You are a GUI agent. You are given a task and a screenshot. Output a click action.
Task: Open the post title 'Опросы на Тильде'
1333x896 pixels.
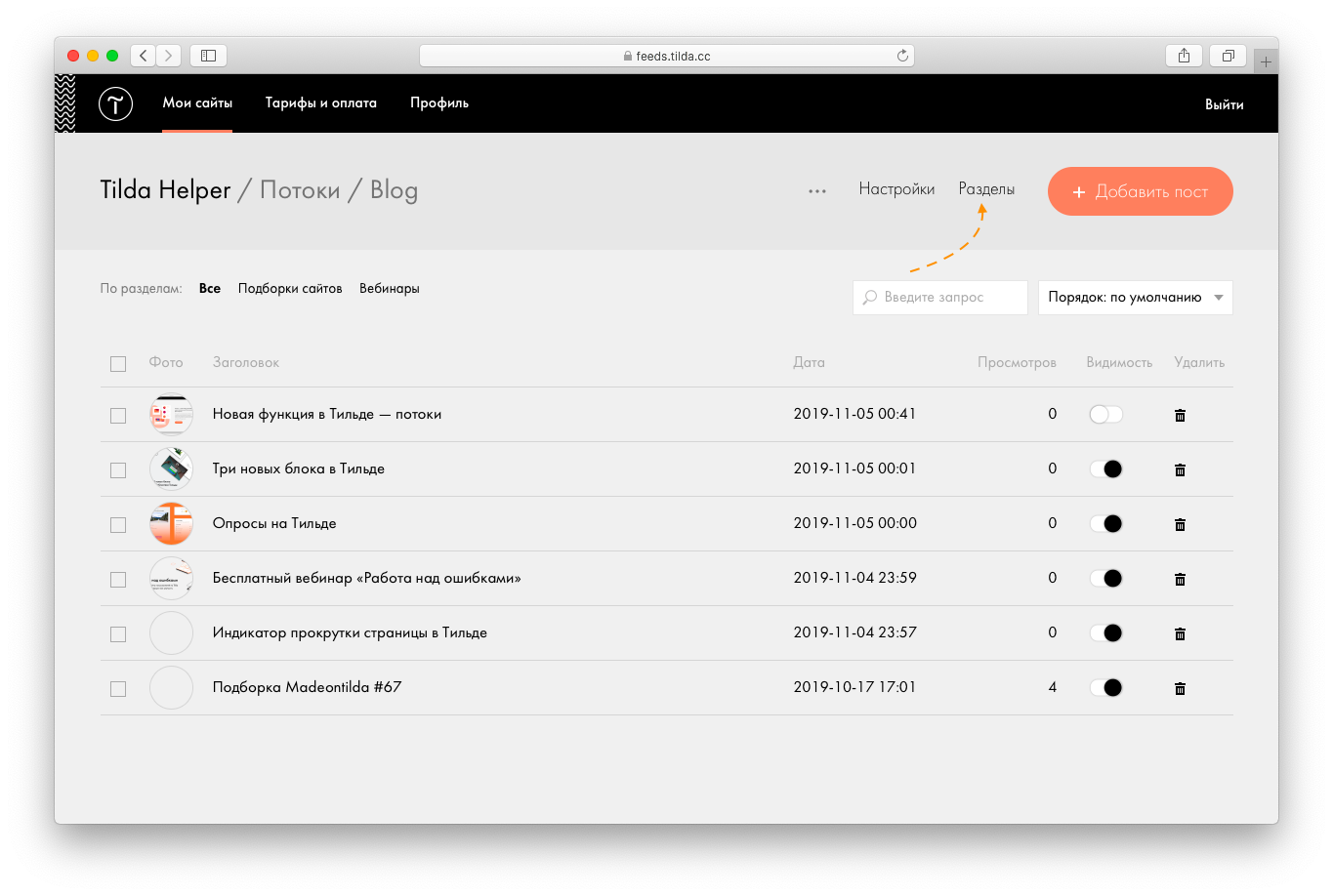click(274, 524)
